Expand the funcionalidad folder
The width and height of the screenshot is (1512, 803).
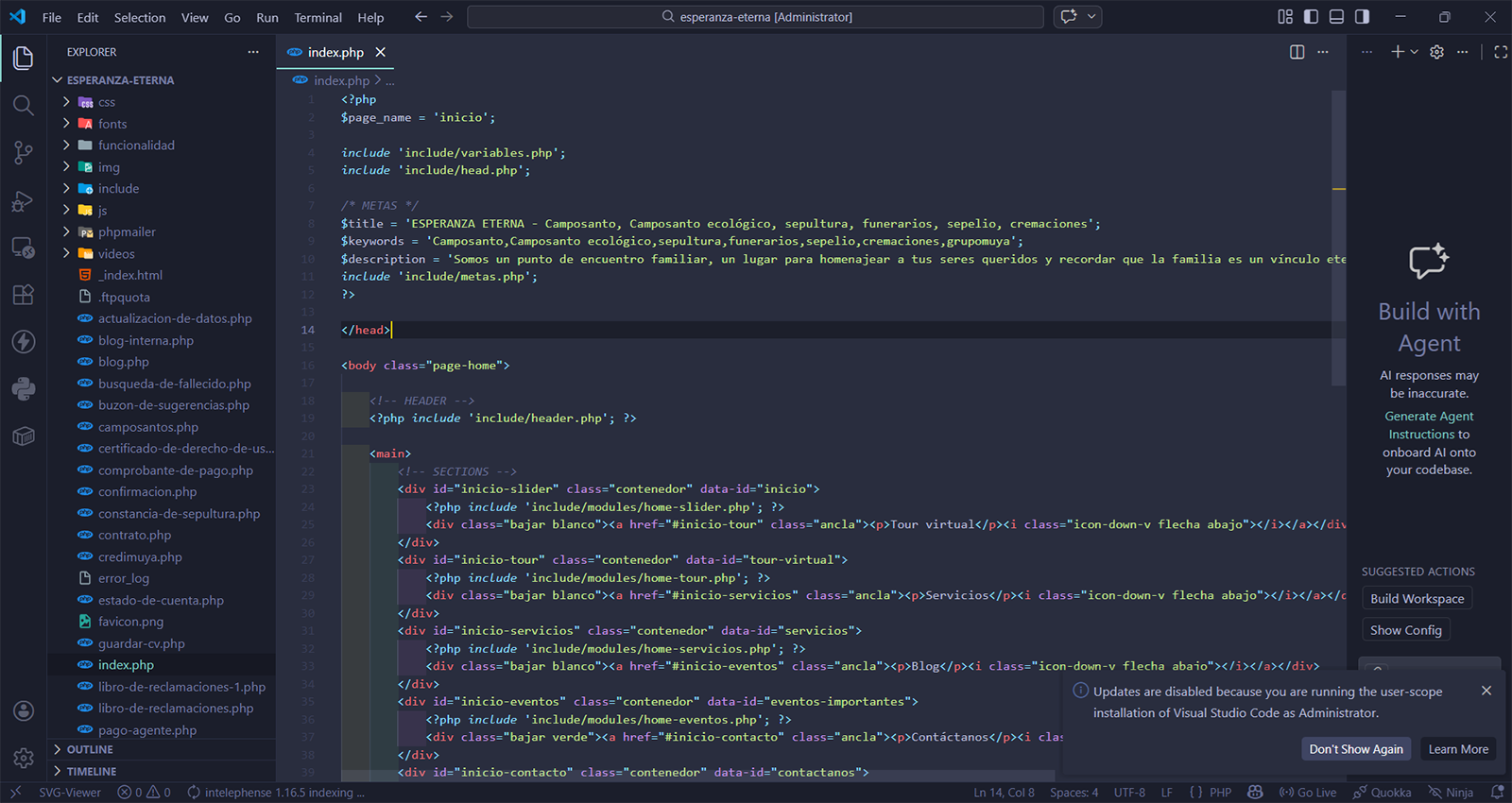pyautogui.click(x=136, y=145)
